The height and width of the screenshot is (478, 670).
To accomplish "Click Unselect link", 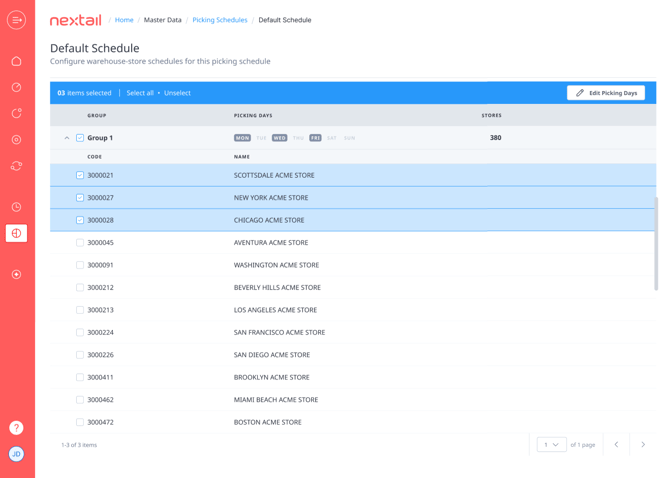I will 177,93.
